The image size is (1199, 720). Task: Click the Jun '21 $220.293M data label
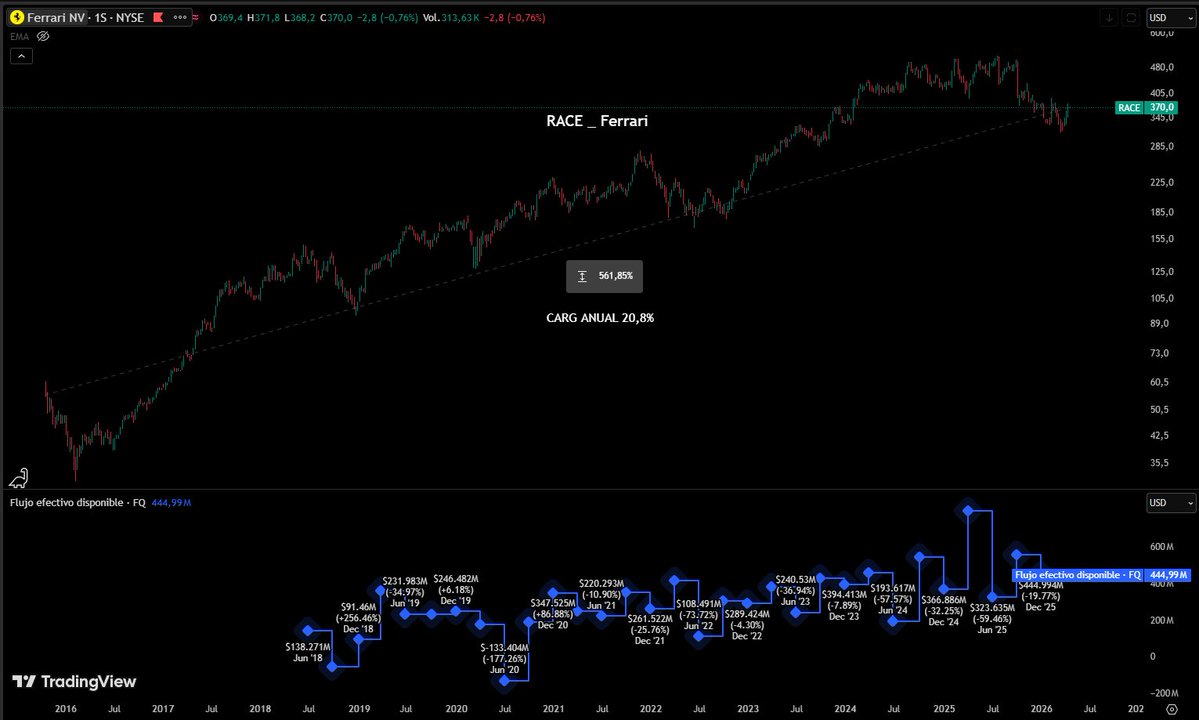601,595
